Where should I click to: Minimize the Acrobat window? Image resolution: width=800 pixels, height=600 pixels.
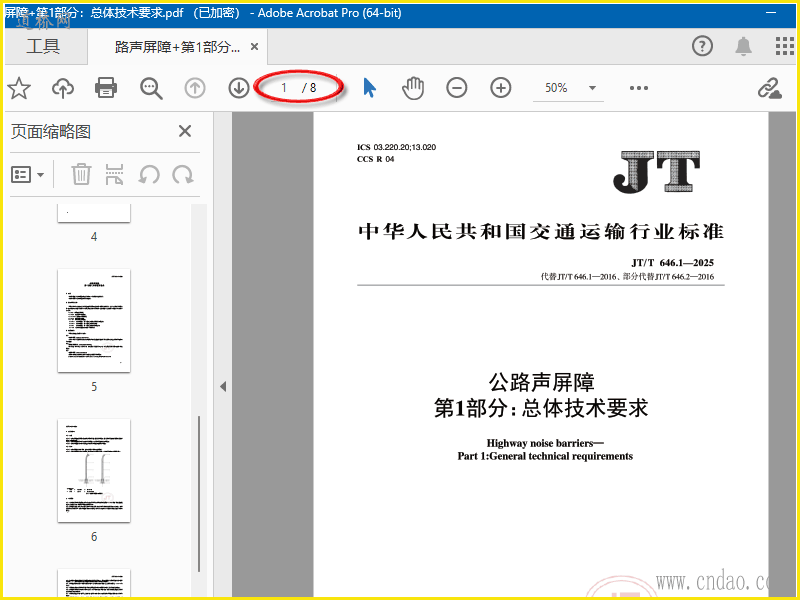point(771,13)
